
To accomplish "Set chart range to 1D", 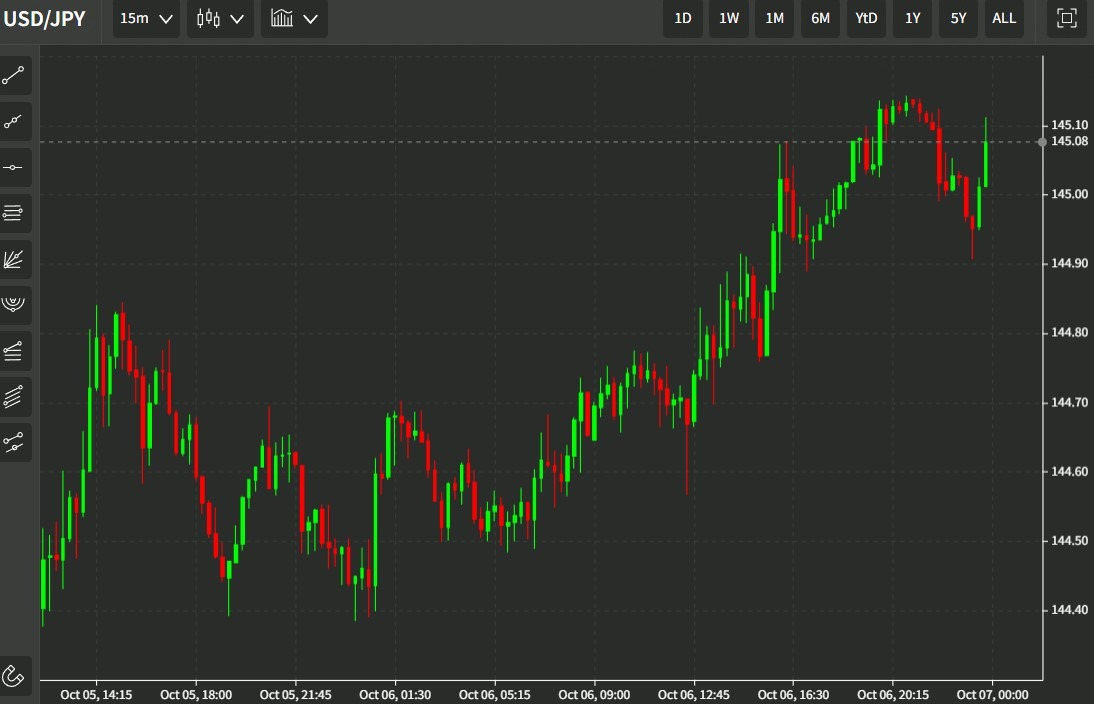I will [x=682, y=19].
